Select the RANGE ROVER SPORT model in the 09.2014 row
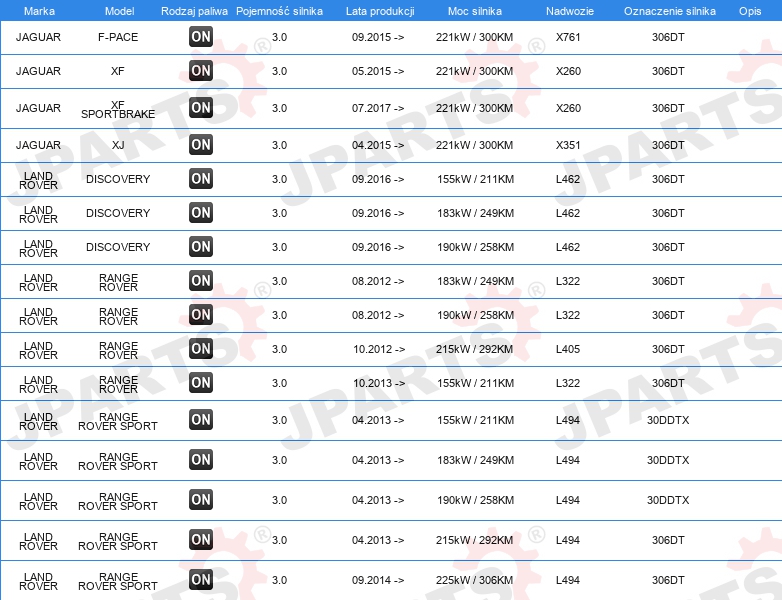Viewport: 782px width, 600px height. coord(118,582)
